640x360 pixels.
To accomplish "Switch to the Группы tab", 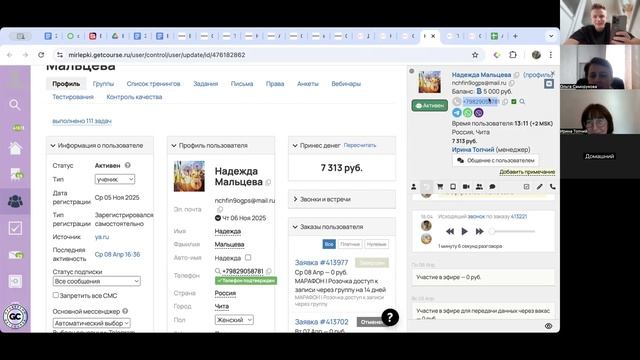I will pos(103,84).
